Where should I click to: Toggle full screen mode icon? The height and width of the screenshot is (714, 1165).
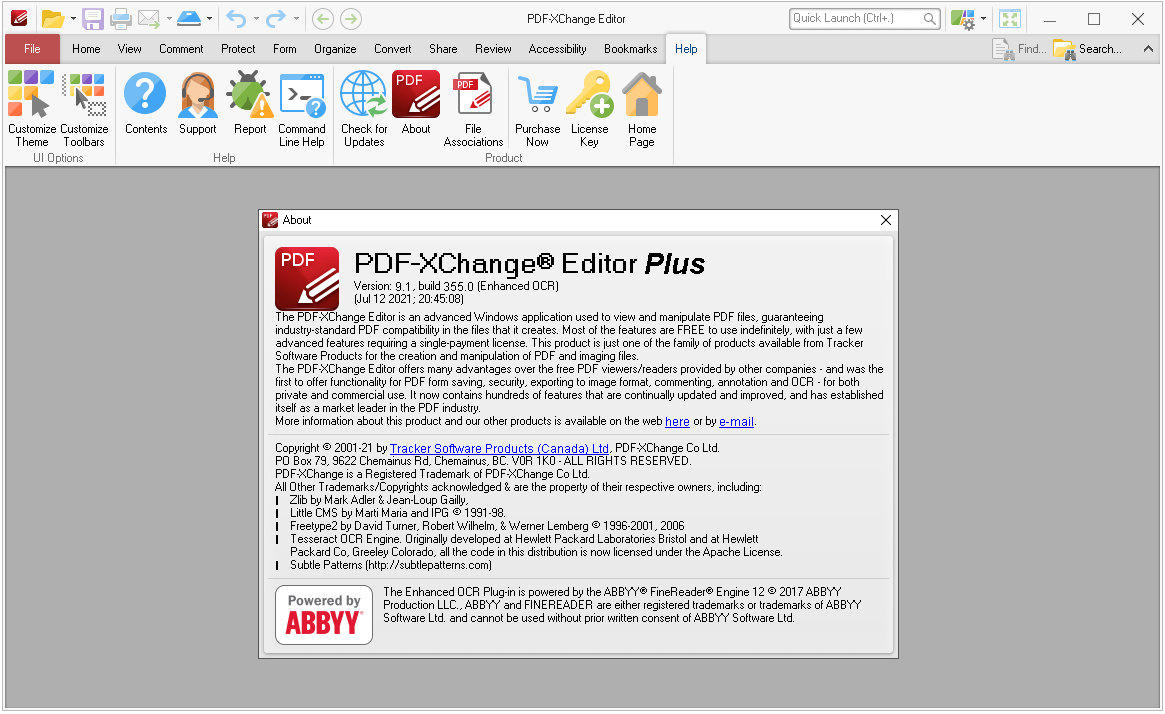pos(1010,19)
